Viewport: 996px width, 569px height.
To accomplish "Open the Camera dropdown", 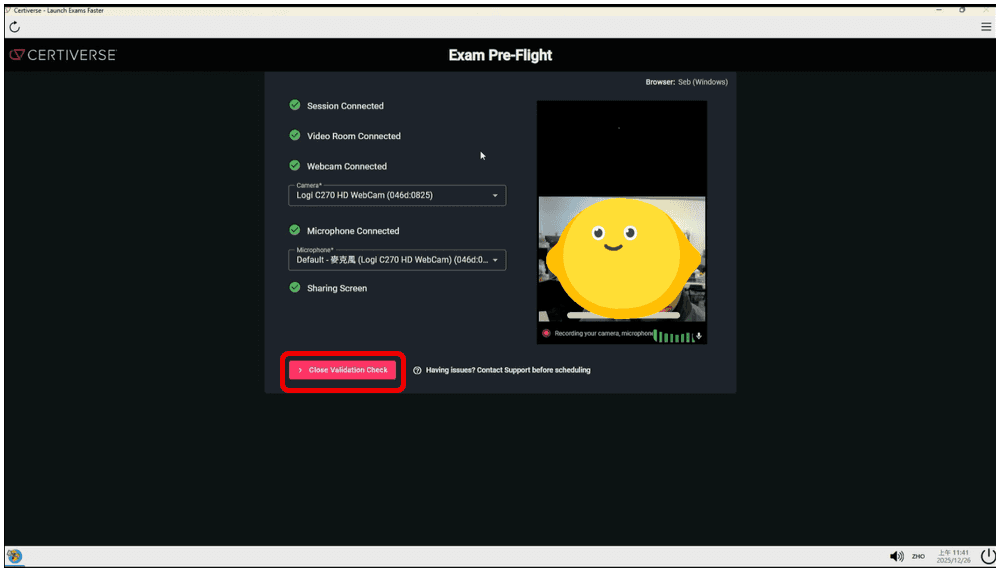I will (398, 196).
